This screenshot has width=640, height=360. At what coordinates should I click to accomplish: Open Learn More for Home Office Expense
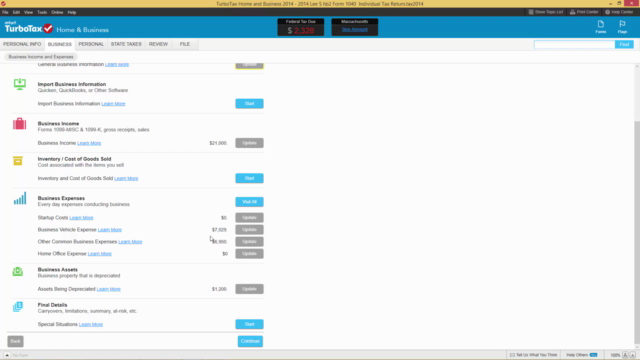point(100,253)
